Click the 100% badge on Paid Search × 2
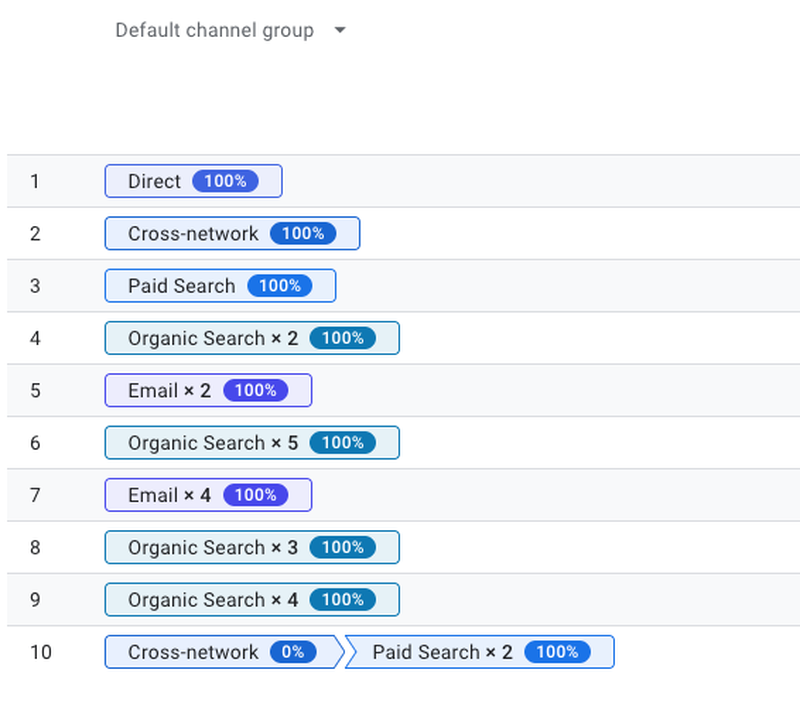Screen dimensions: 800x706 (557, 652)
